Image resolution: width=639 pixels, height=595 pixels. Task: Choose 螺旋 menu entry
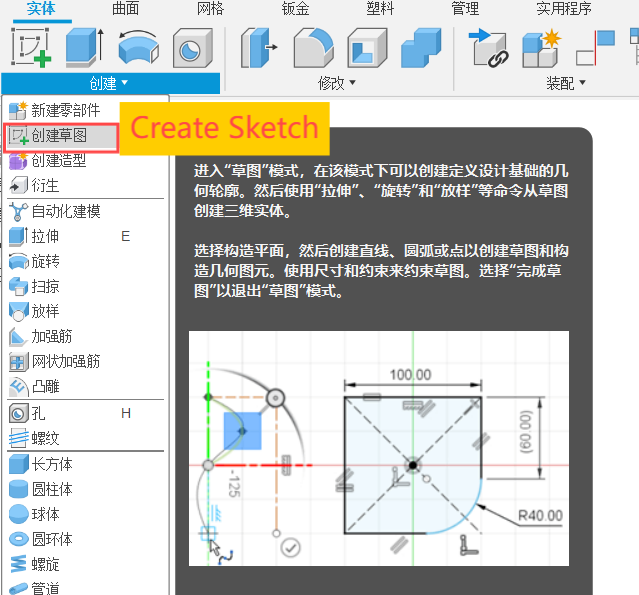86,564
